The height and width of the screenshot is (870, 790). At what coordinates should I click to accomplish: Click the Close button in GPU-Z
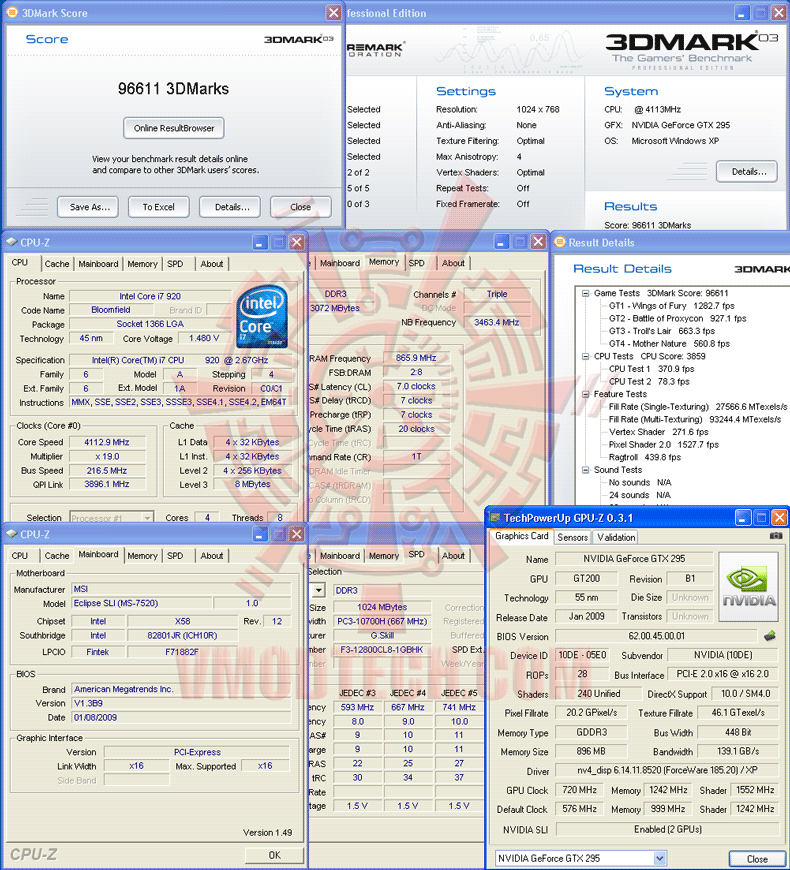[757, 859]
